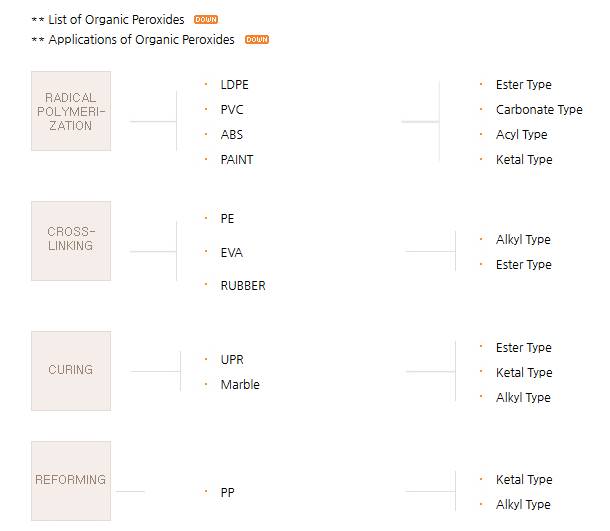
Task: Select the Radical Polymerization box
Action: point(71,111)
